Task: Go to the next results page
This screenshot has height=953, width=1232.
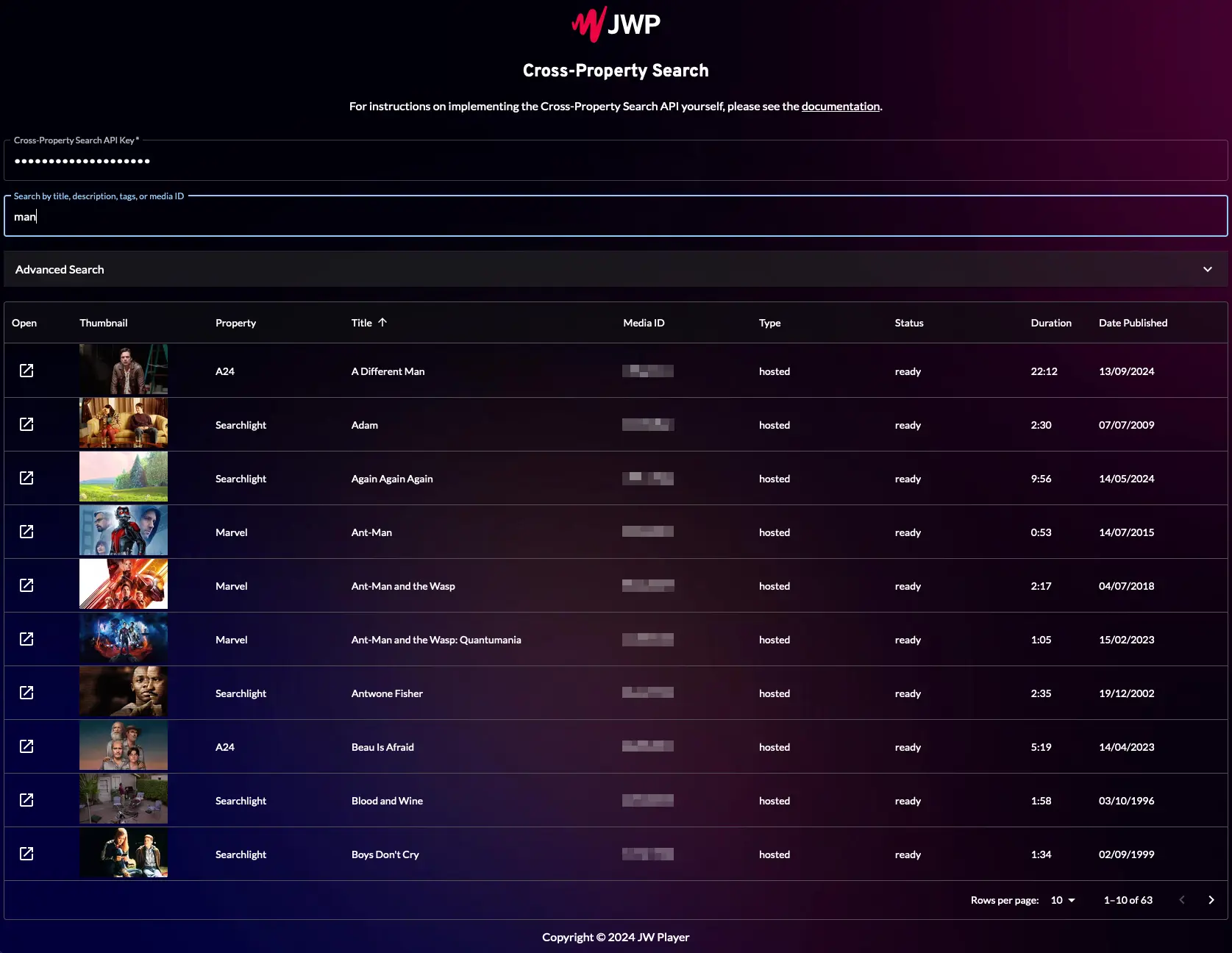Action: point(1211,900)
